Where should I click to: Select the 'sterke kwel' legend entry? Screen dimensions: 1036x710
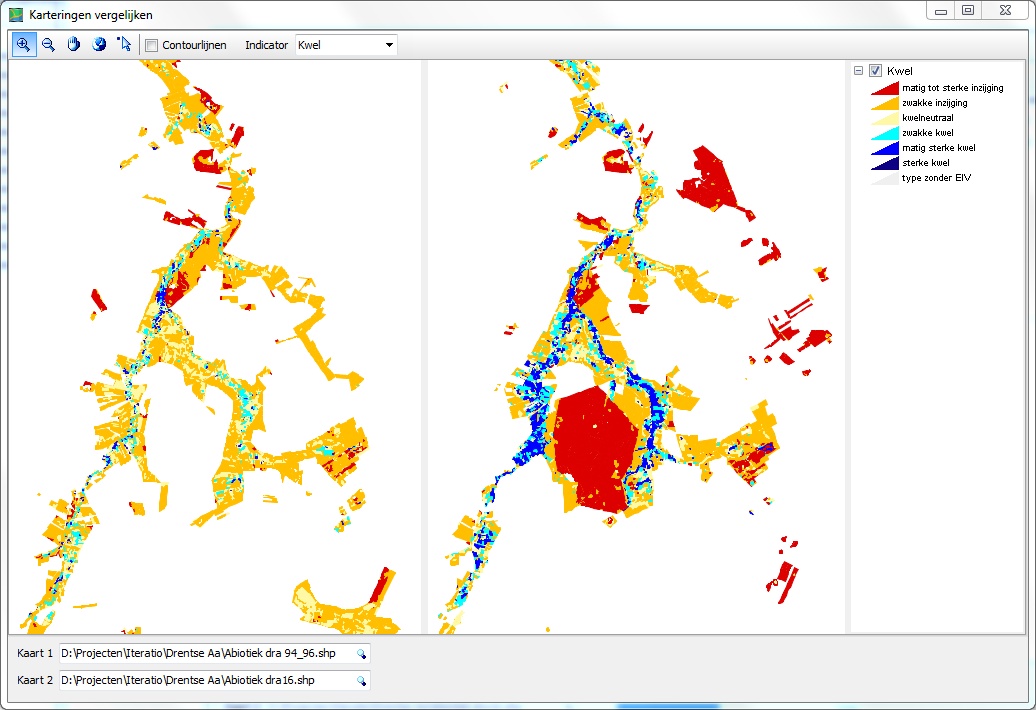pyautogui.click(x=925, y=163)
